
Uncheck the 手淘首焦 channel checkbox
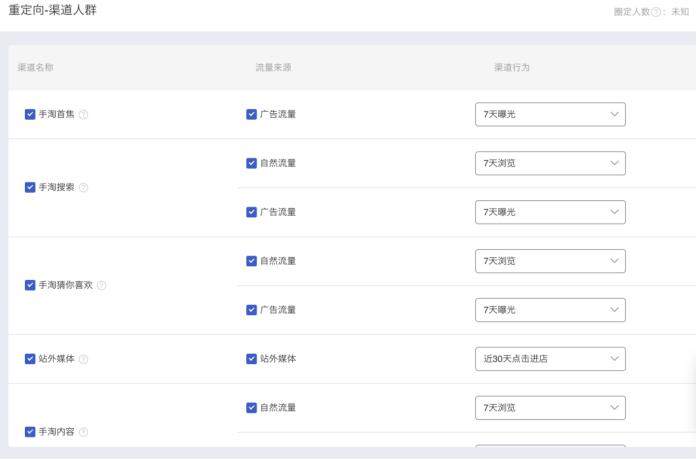click(30, 114)
